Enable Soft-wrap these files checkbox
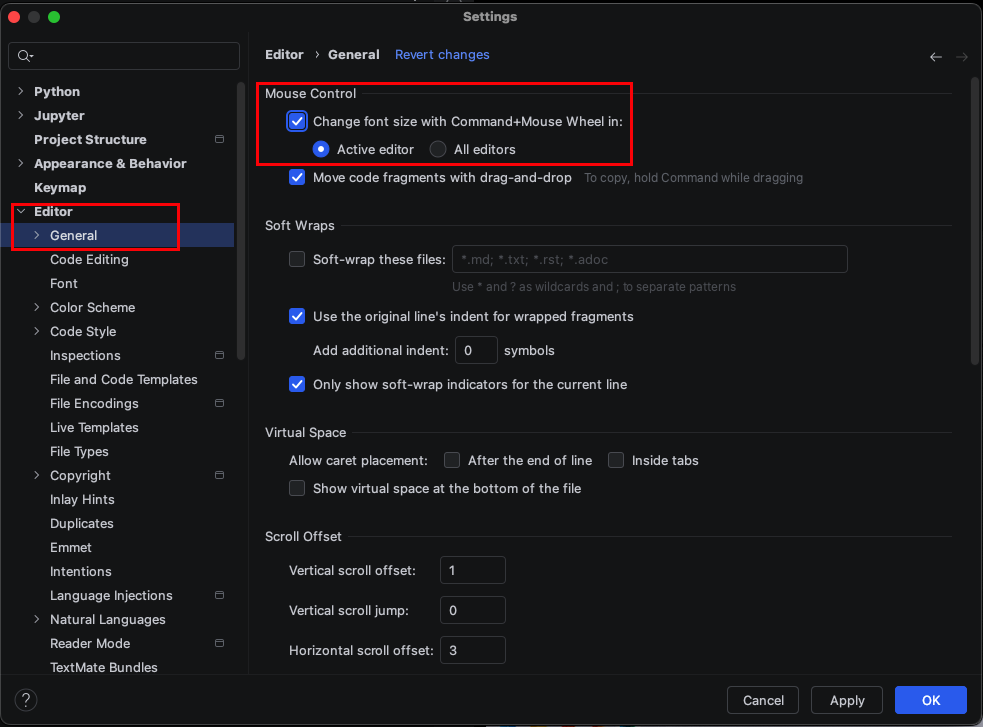Screen dimensions: 983x727 point(297,259)
